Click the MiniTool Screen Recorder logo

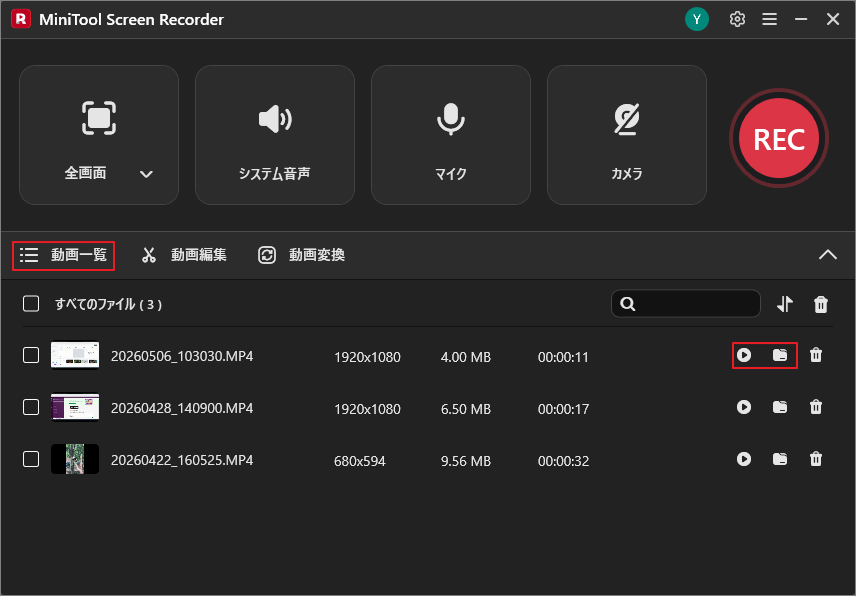21,19
